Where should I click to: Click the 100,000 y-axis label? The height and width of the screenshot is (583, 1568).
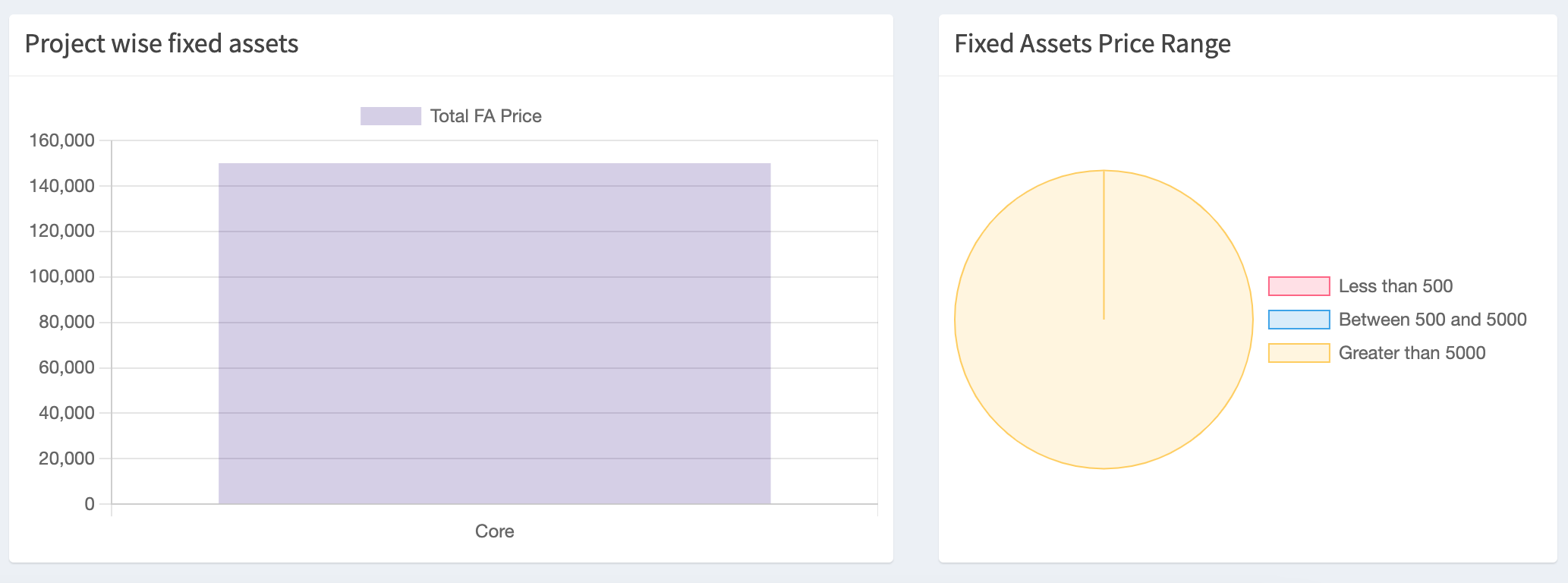[62, 276]
